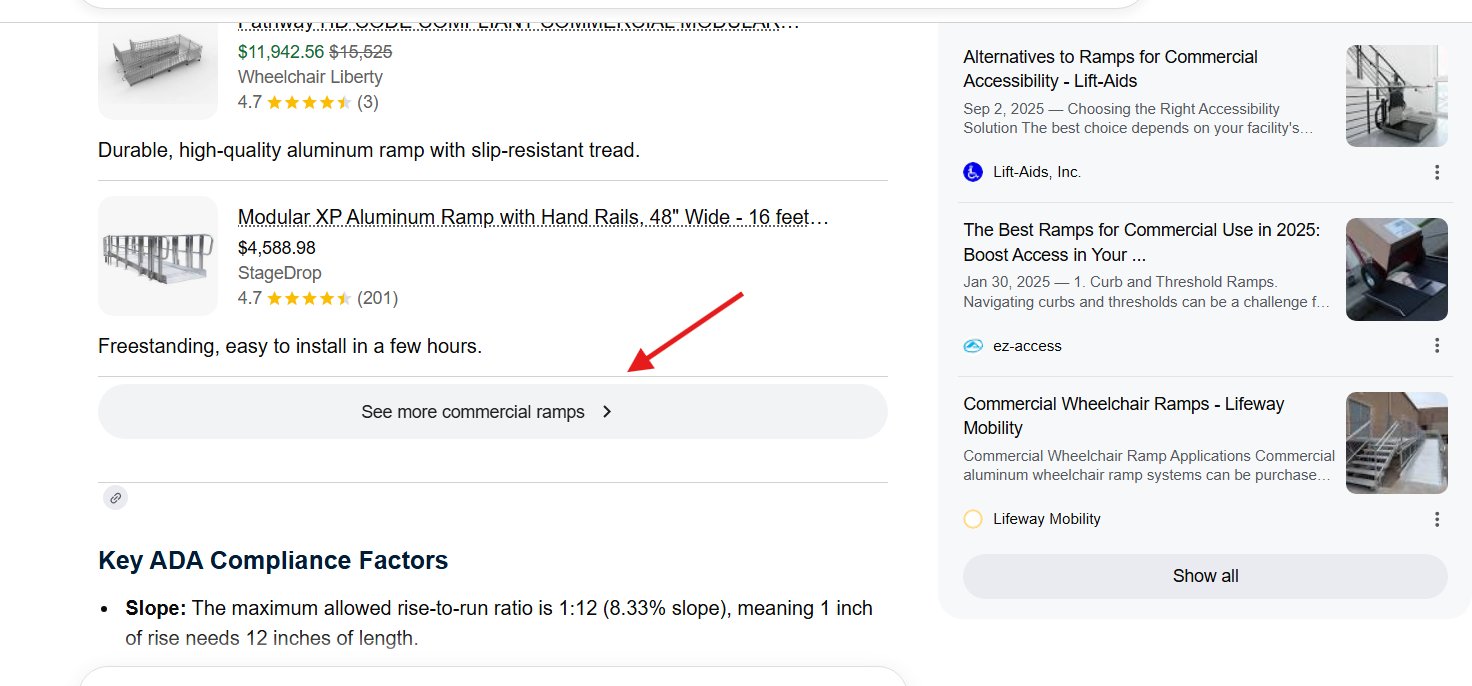Click Lifeway Mobility source name
Screen dimensions: 1472x686
1047,519
